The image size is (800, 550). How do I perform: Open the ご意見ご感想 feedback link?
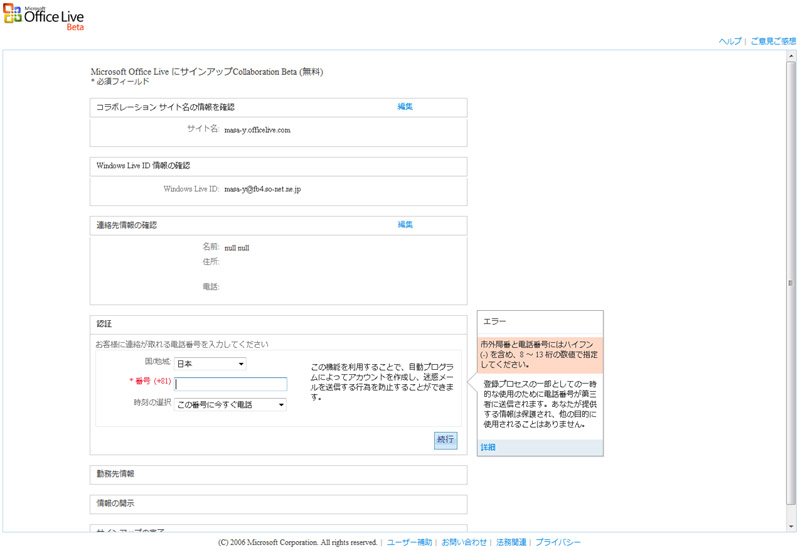tap(773, 41)
